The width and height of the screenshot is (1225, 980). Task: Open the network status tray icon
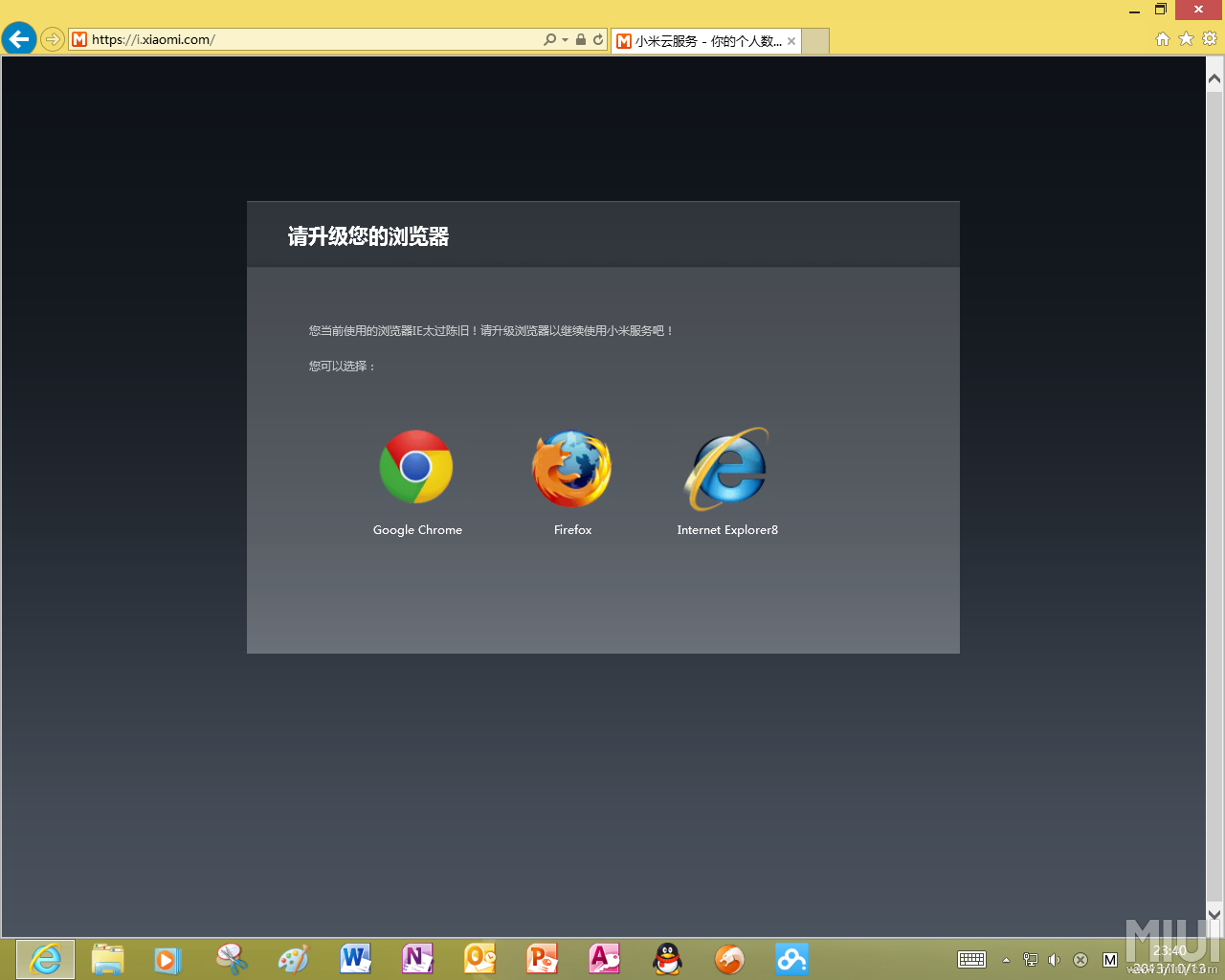click(1030, 960)
